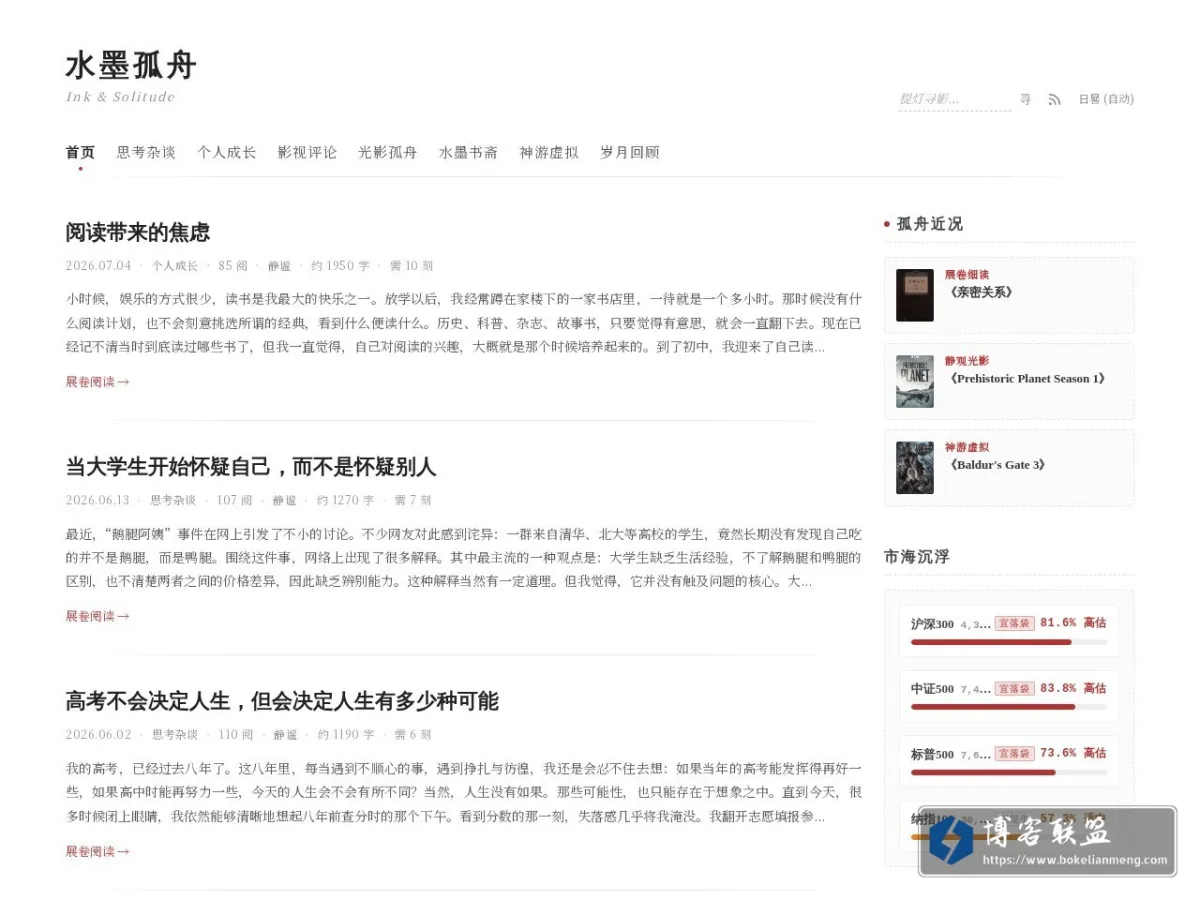Click the date 2026.06.13
Viewport: 1200px width, 900px height.
point(97,500)
